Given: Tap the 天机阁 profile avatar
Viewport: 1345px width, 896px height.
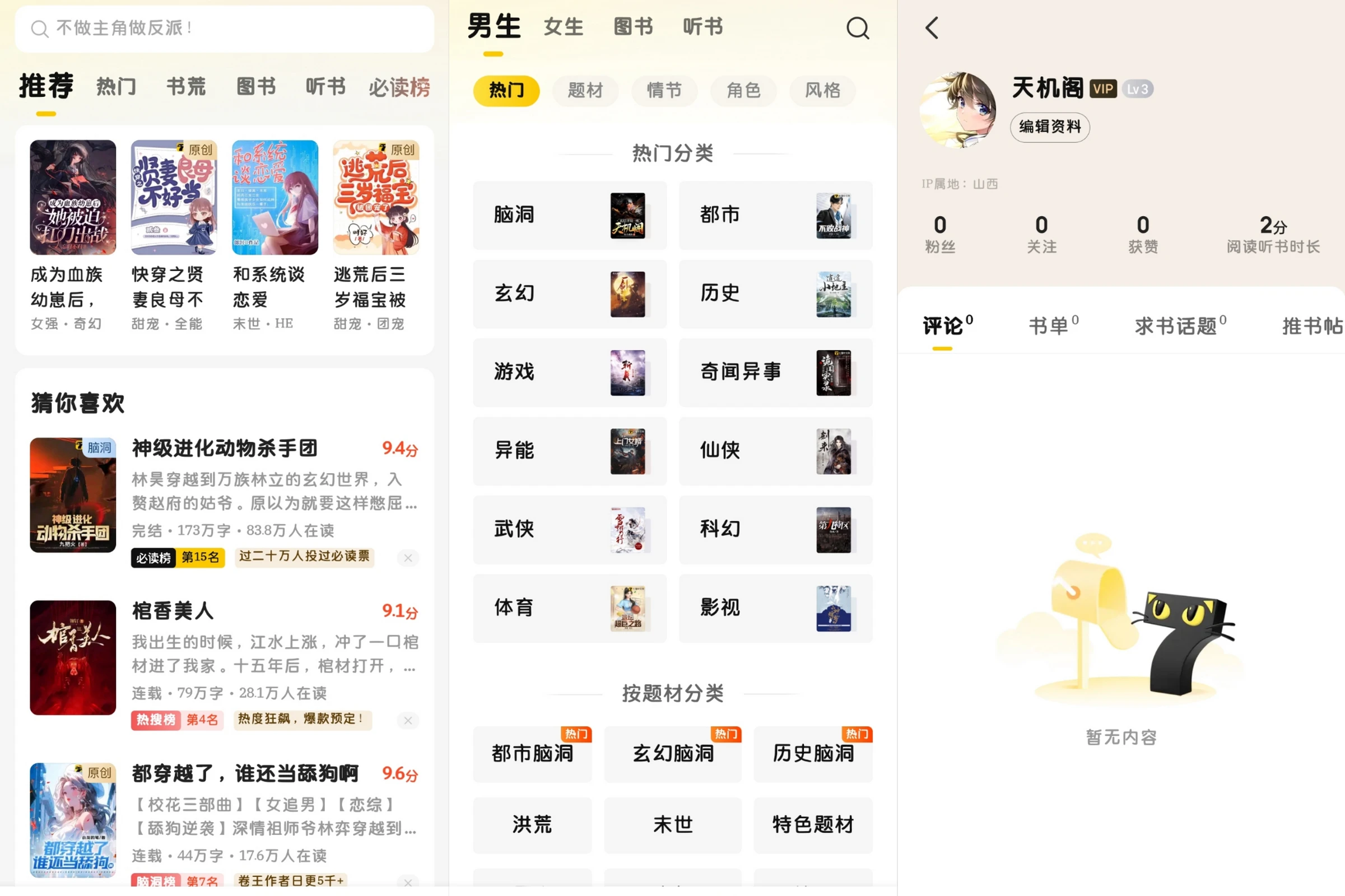Looking at the screenshot, I should [958, 110].
